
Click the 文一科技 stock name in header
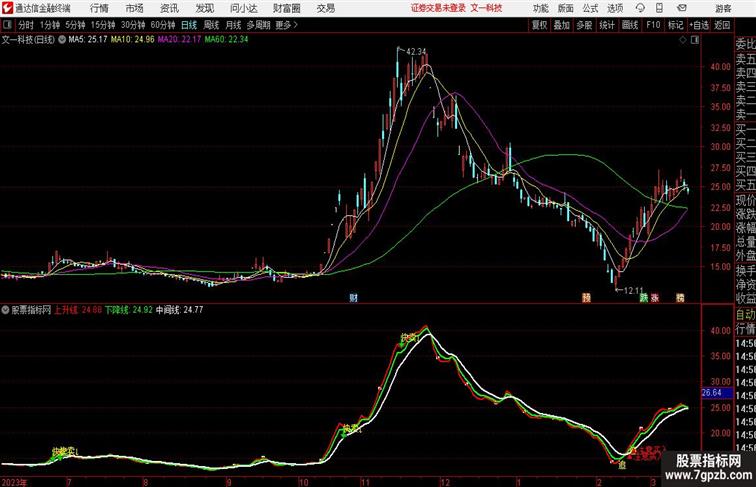point(486,8)
